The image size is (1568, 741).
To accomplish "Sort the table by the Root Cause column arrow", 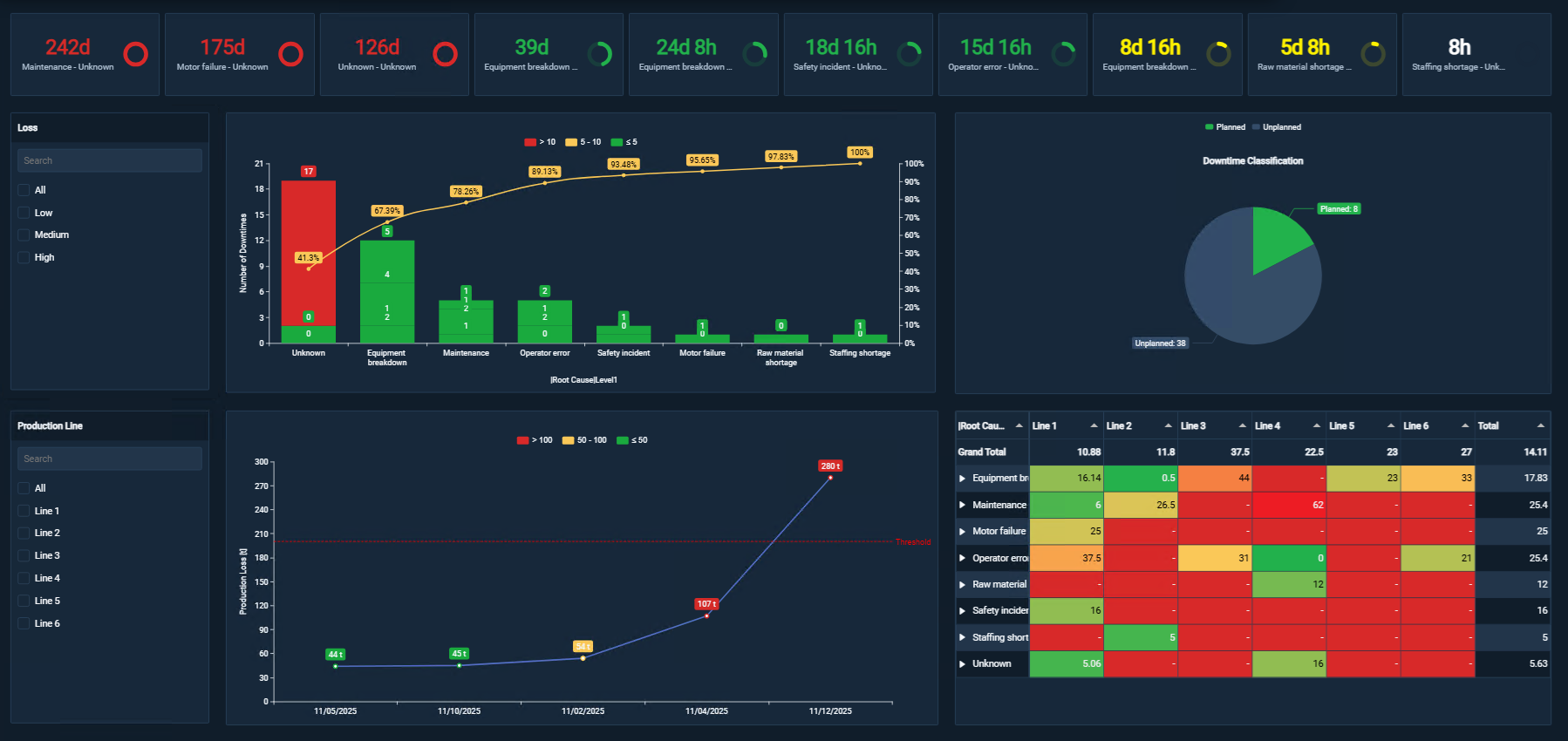I will 1019,425.
